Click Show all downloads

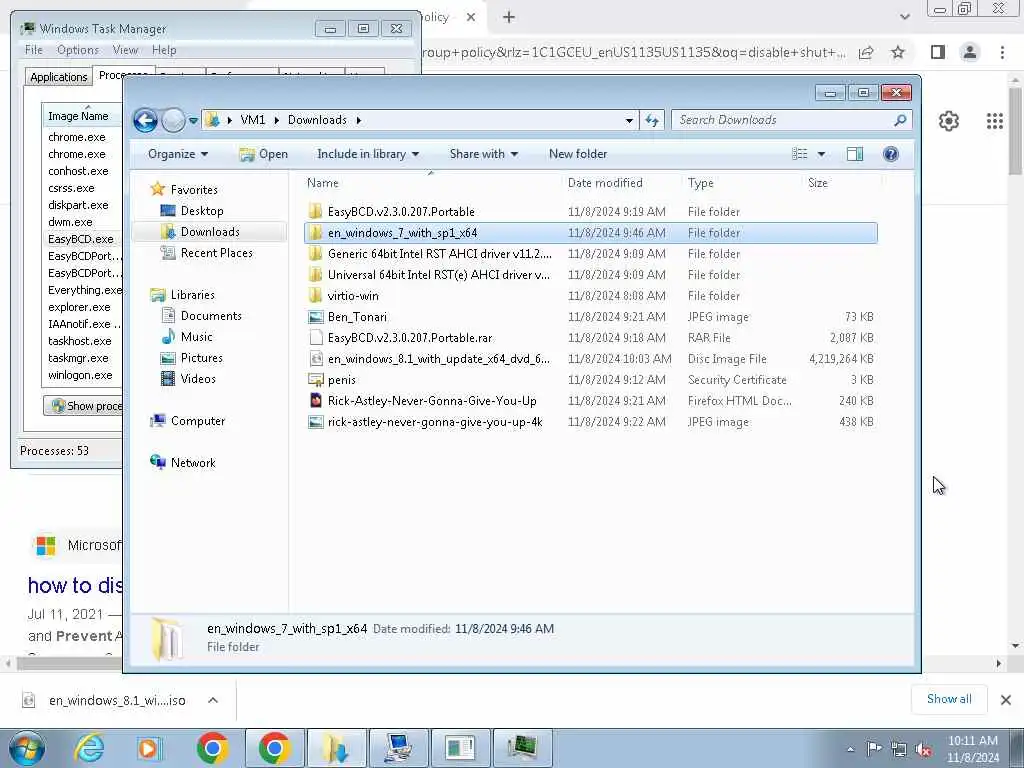(x=949, y=699)
